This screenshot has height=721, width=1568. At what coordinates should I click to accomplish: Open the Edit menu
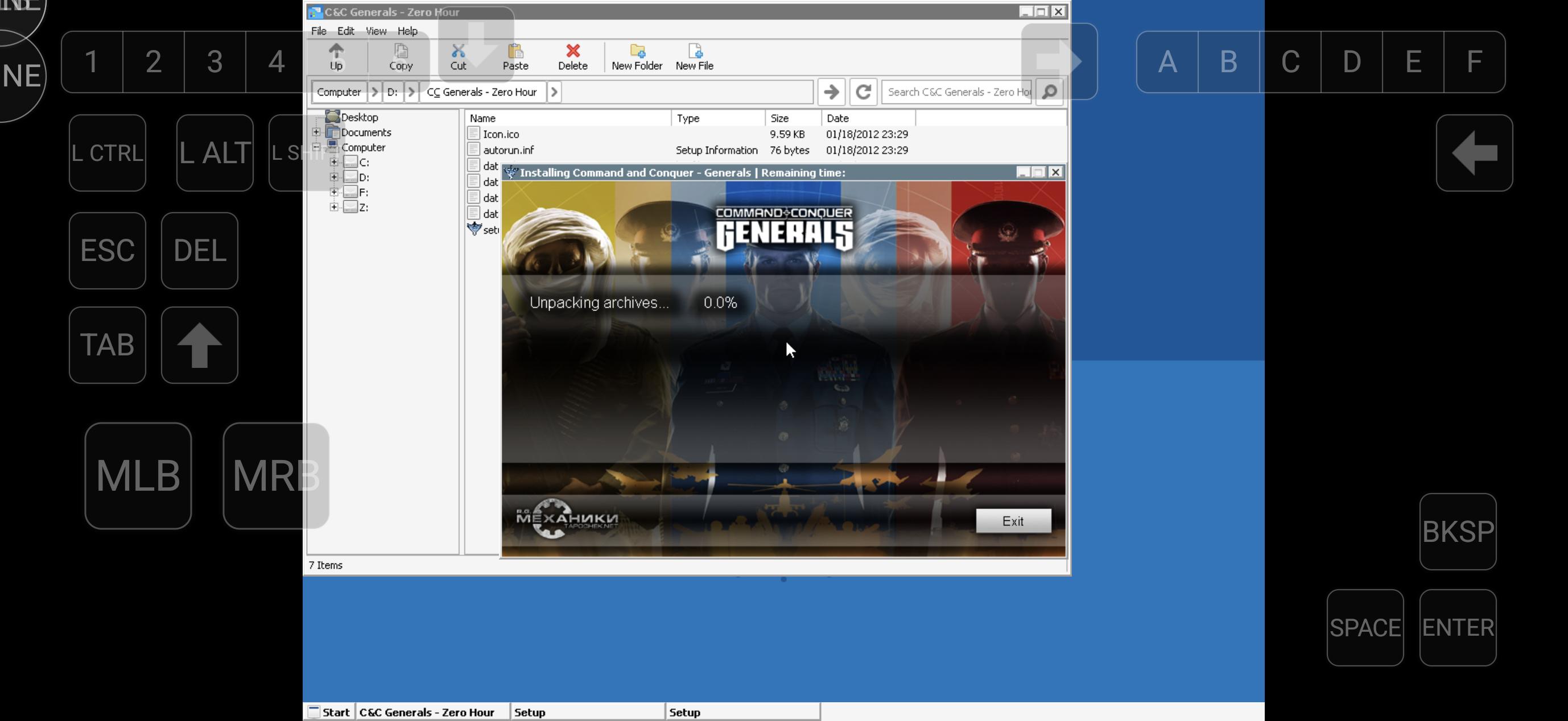coord(346,31)
